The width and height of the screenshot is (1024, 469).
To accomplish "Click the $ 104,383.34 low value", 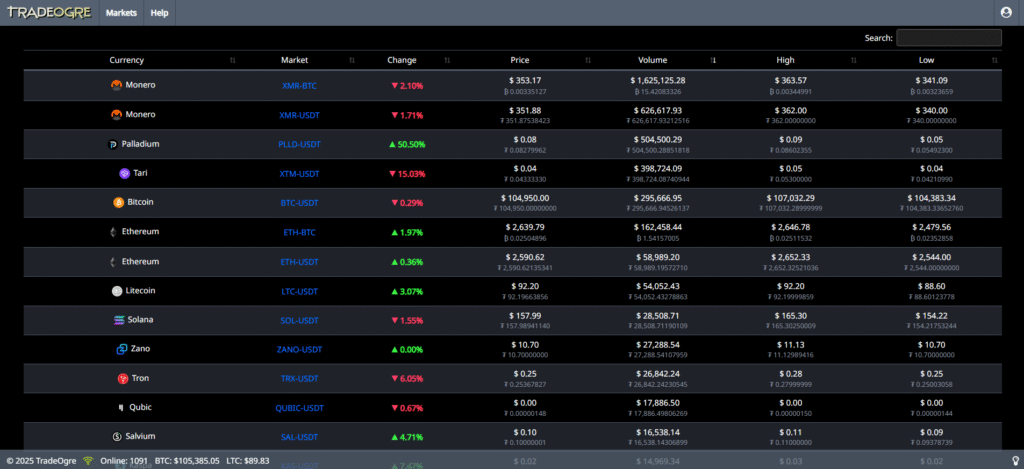I will point(931,198).
